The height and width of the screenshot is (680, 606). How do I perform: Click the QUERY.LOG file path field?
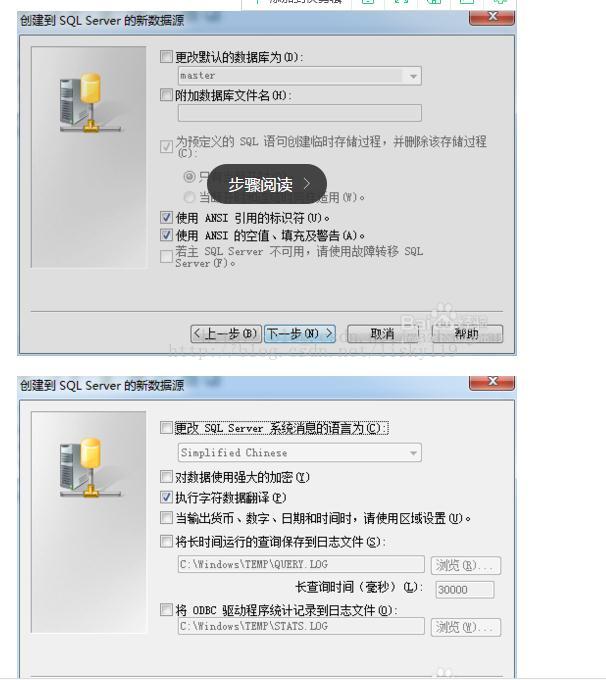click(x=301, y=564)
